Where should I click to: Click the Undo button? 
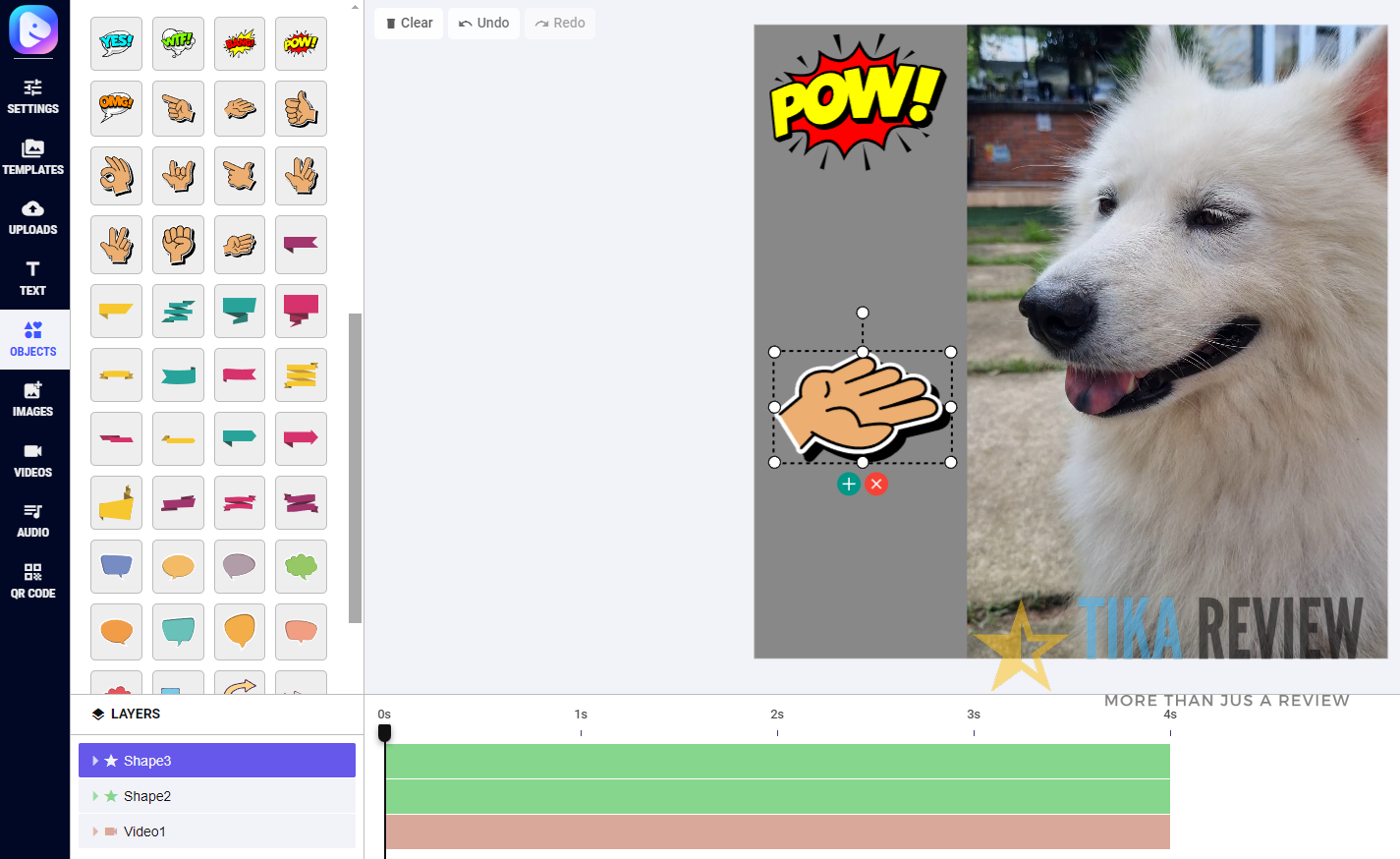(484, 23)
